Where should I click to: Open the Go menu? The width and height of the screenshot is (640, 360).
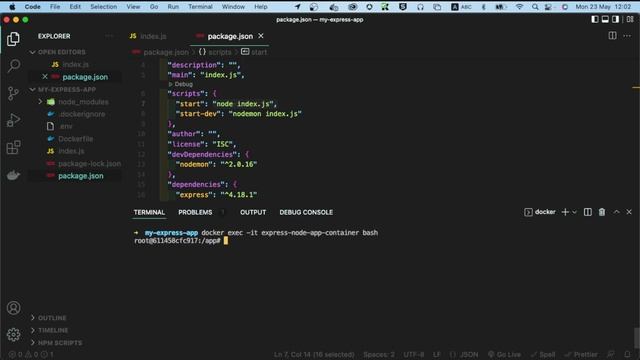click(154, 7)
